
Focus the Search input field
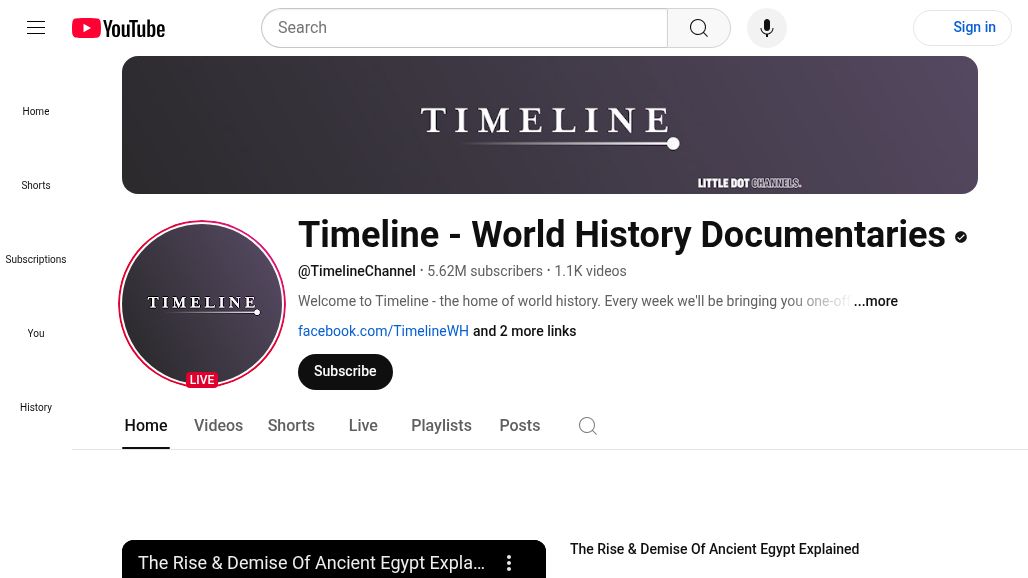tap(465, 28)
